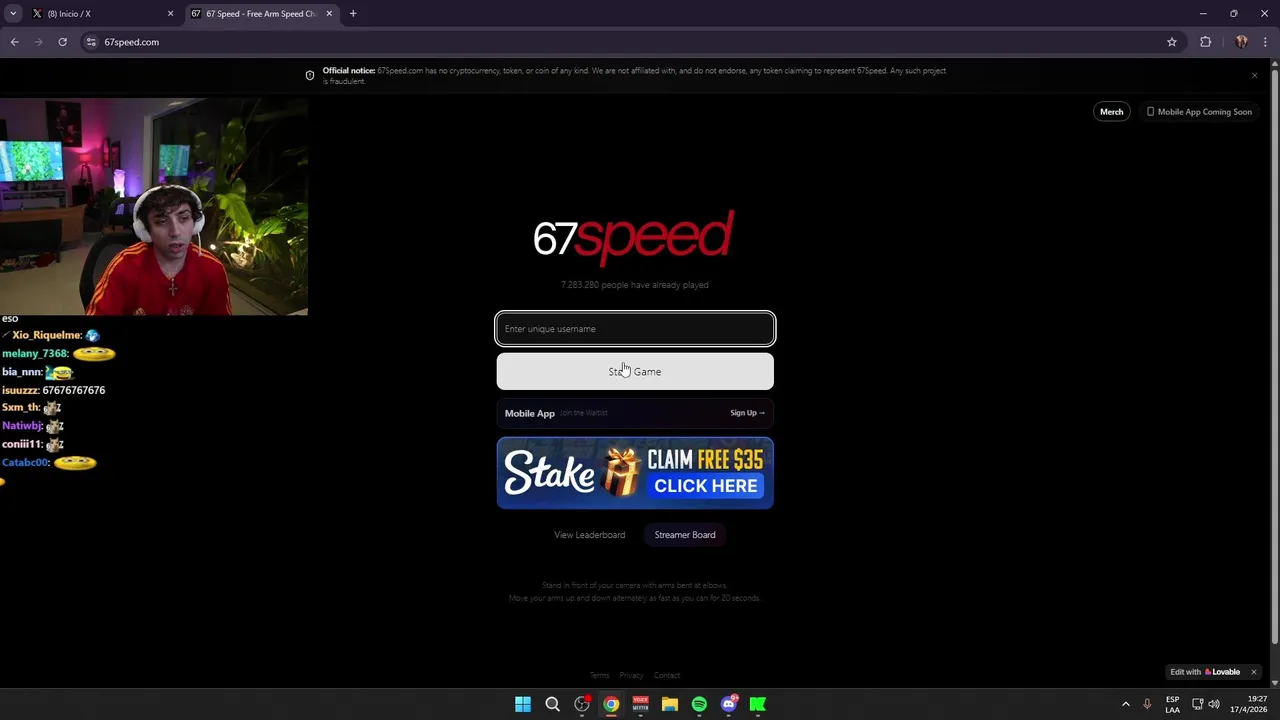Click chat username Xio_Riquelme
This screenshot has height=720, width=1280.
tap(46, 336)
